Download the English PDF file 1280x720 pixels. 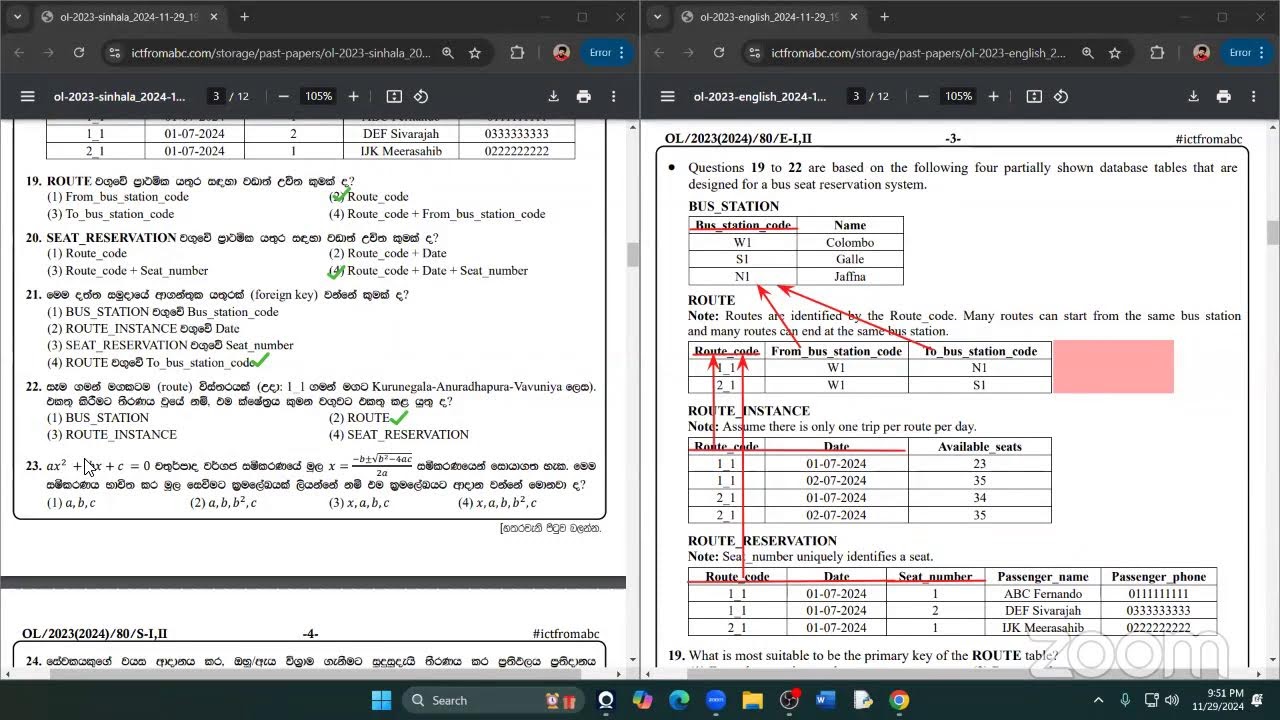pyautogui.click(x=1193, y=96)
